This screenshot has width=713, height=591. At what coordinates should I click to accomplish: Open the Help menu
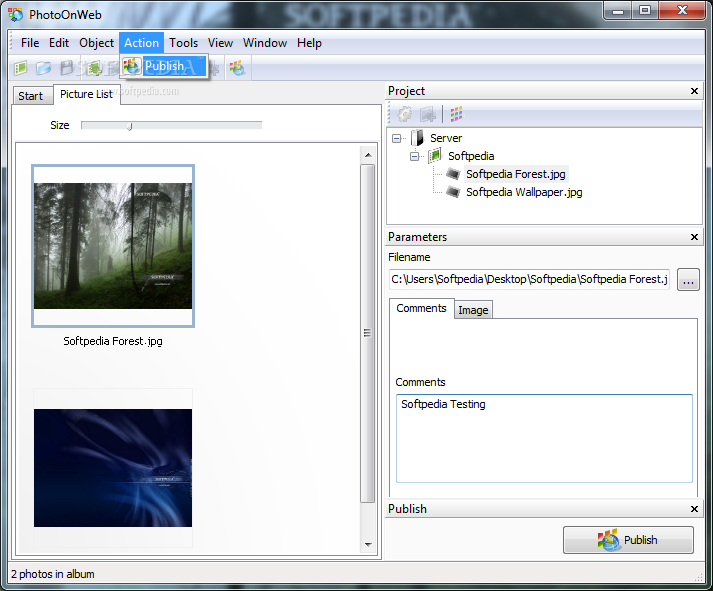[309, 43]
